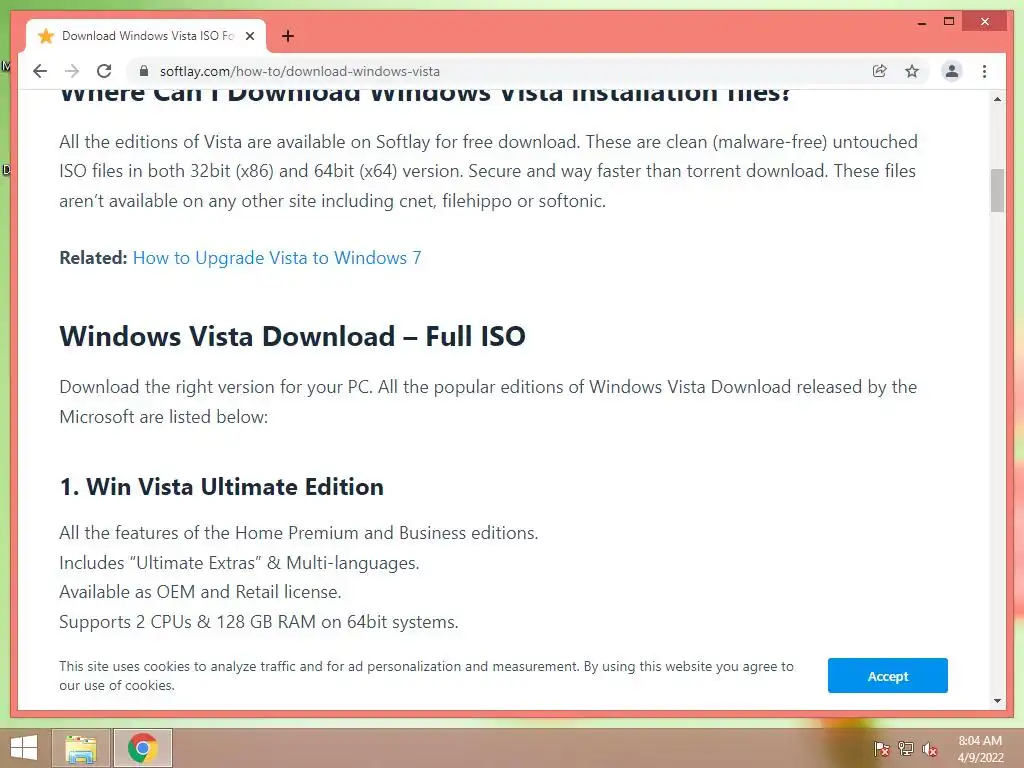Click the forward navigation arrow

pos(72,71)
